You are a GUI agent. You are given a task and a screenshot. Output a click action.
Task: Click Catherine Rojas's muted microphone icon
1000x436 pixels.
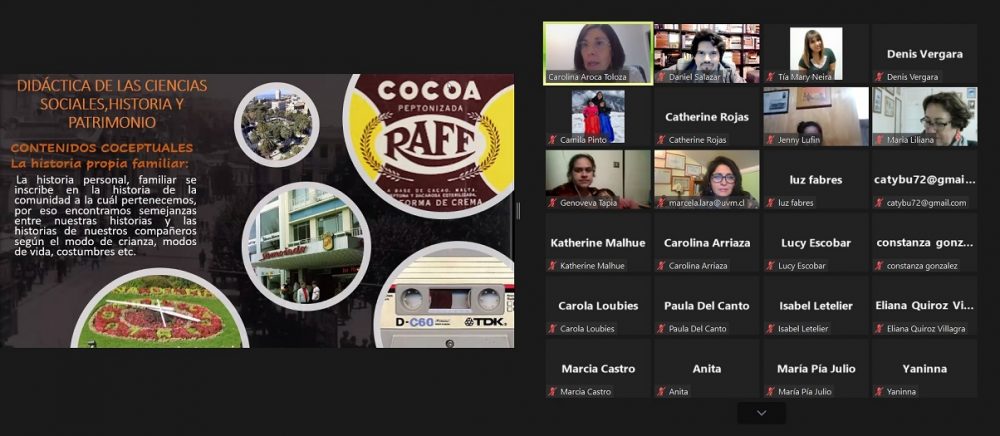point(661,140)
